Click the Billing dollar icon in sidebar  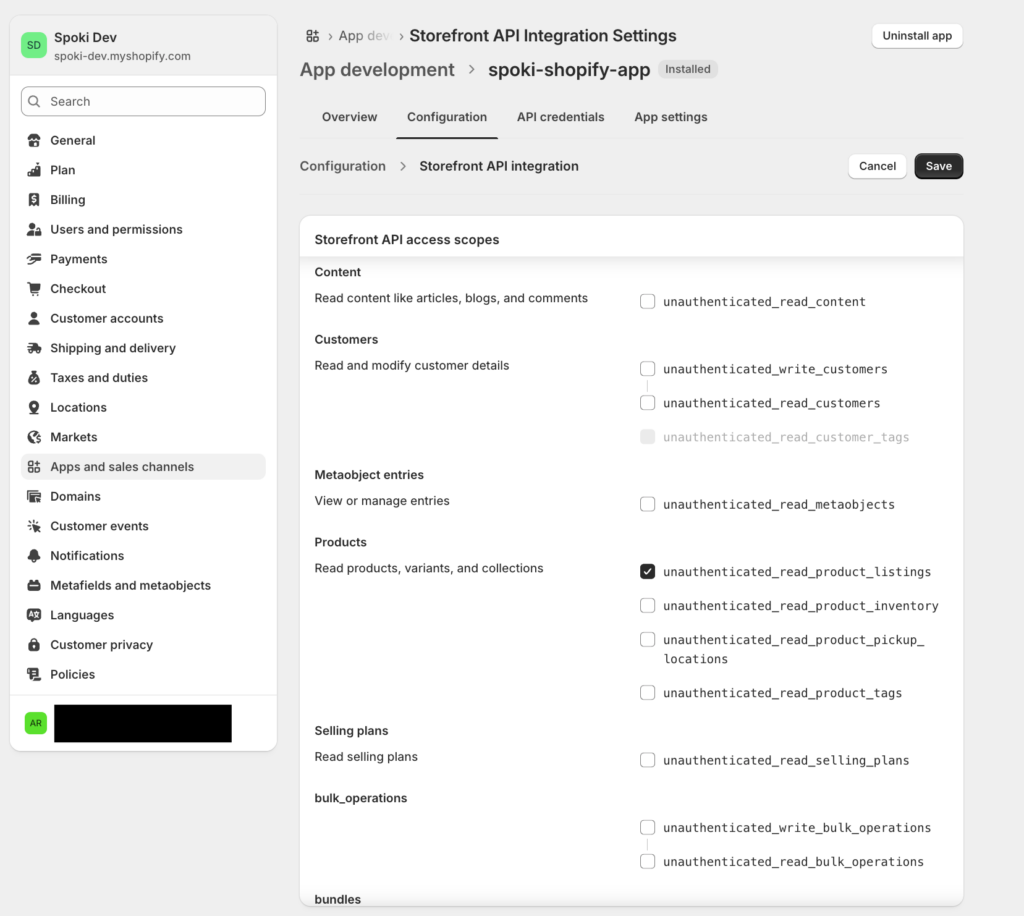coord(34,200)
